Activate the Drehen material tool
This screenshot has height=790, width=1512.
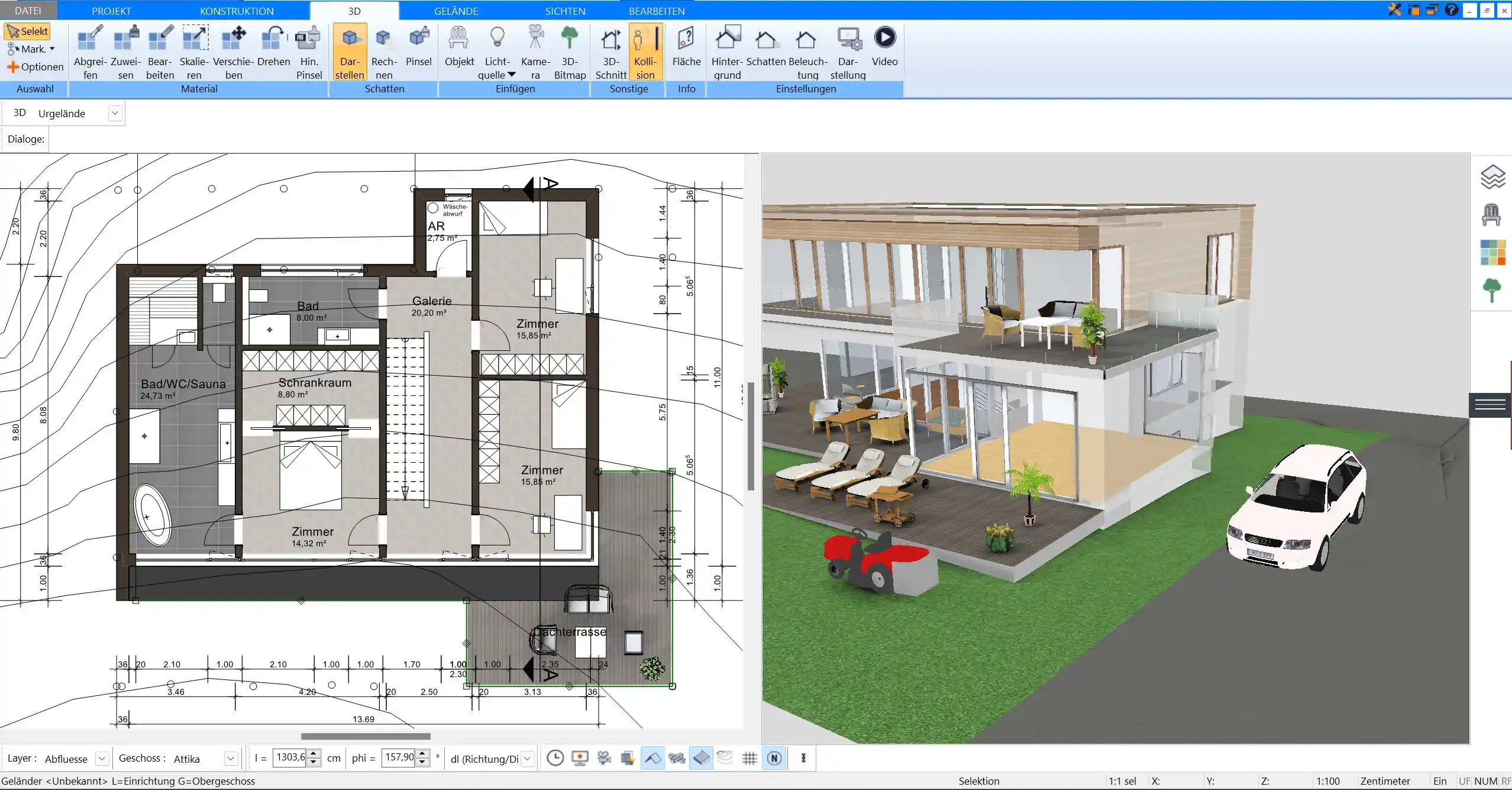[x=273, y=46]
